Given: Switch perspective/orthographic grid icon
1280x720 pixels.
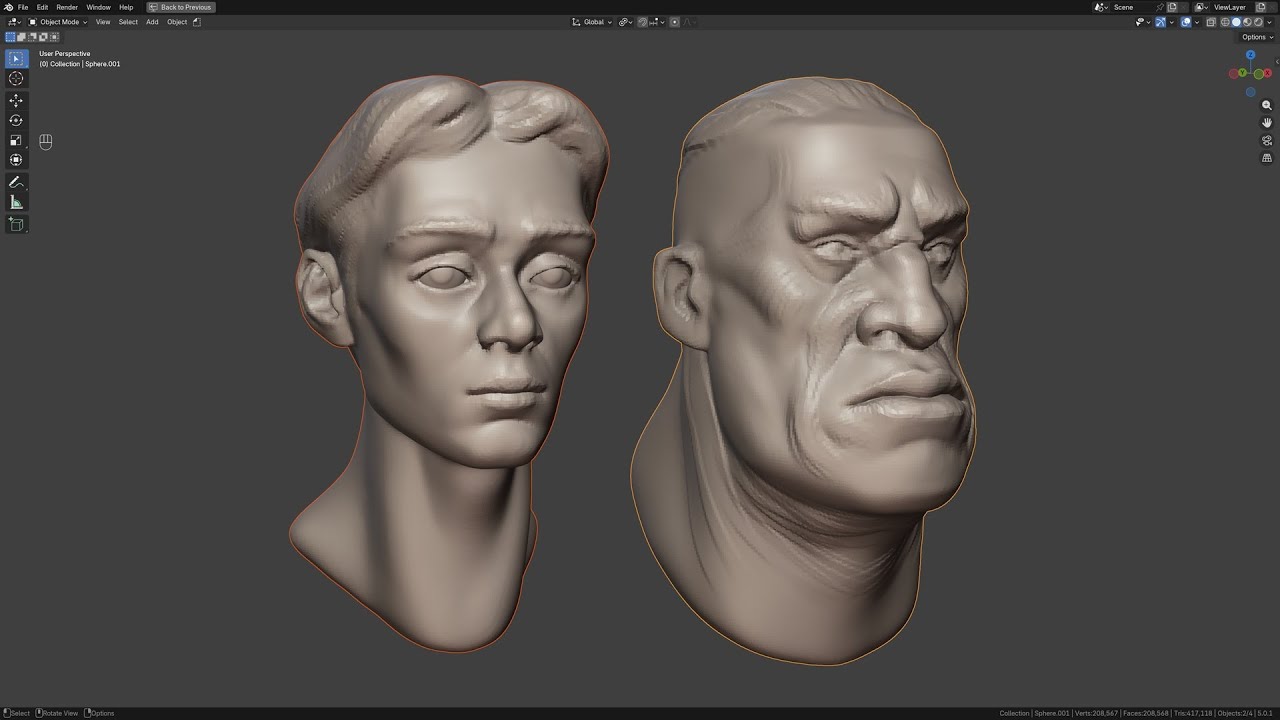Looking at the screenshot, I should pyautogui.click(x=1267, y=158).
